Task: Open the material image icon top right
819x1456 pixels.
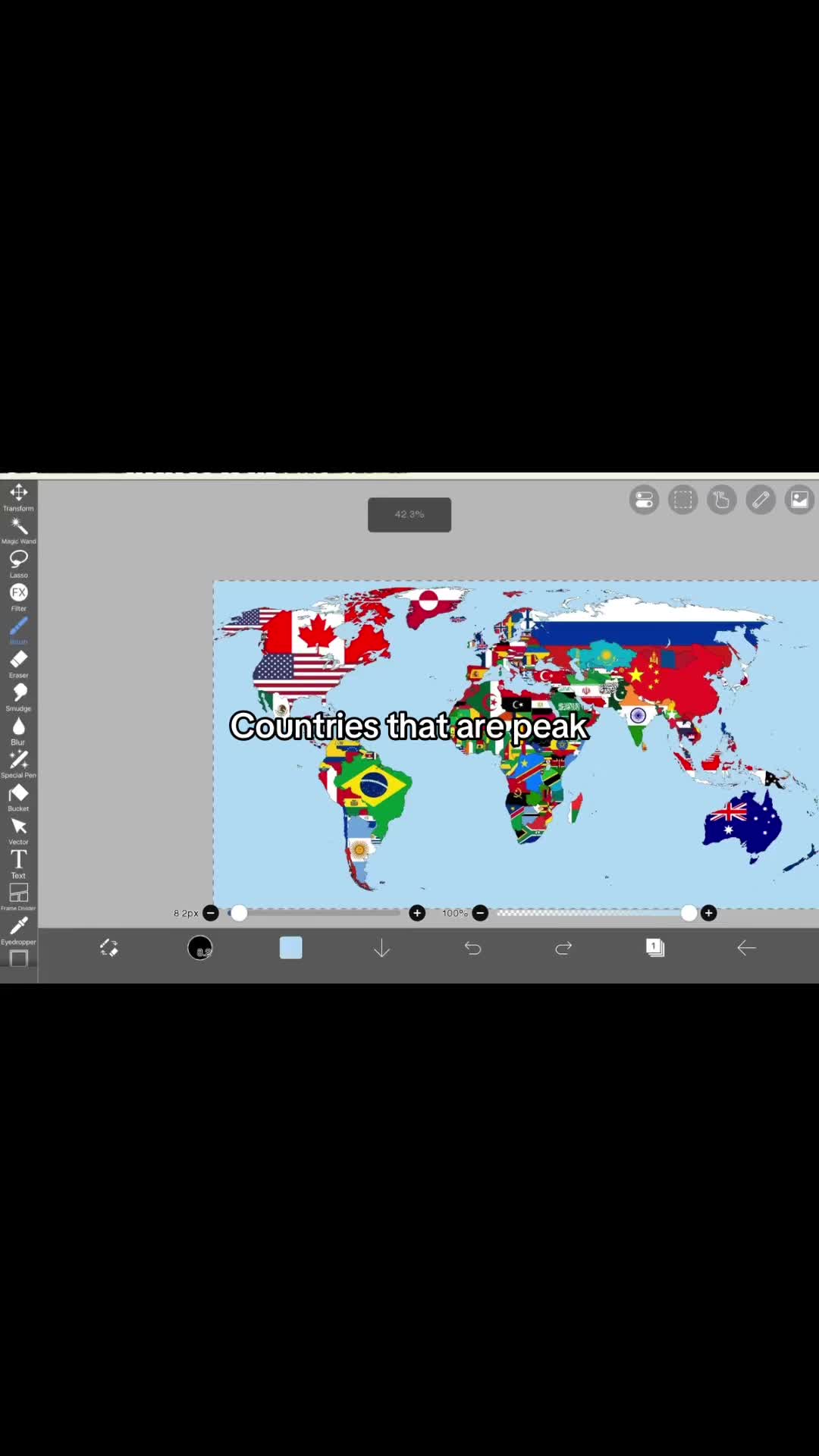Action: [x=799, y=500]
